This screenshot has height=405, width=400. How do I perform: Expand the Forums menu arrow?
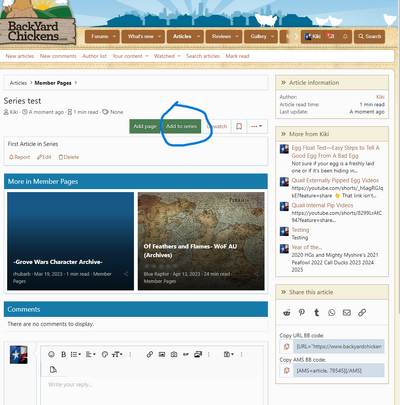click(114, 36)
